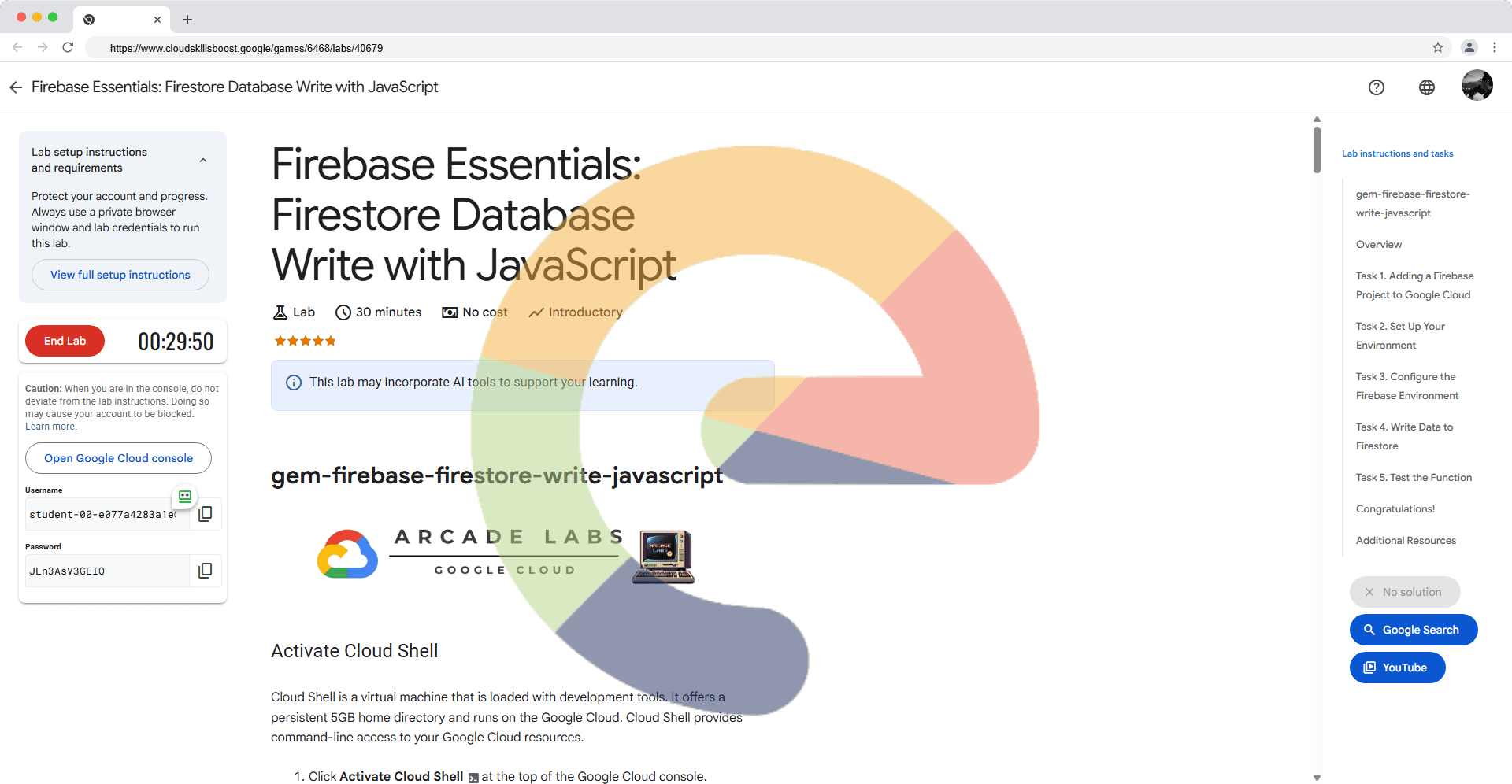The height and width of the screenshot is (784, 1512).
Task: Click the help question mark icon
Action: (x=1376, y=87)
